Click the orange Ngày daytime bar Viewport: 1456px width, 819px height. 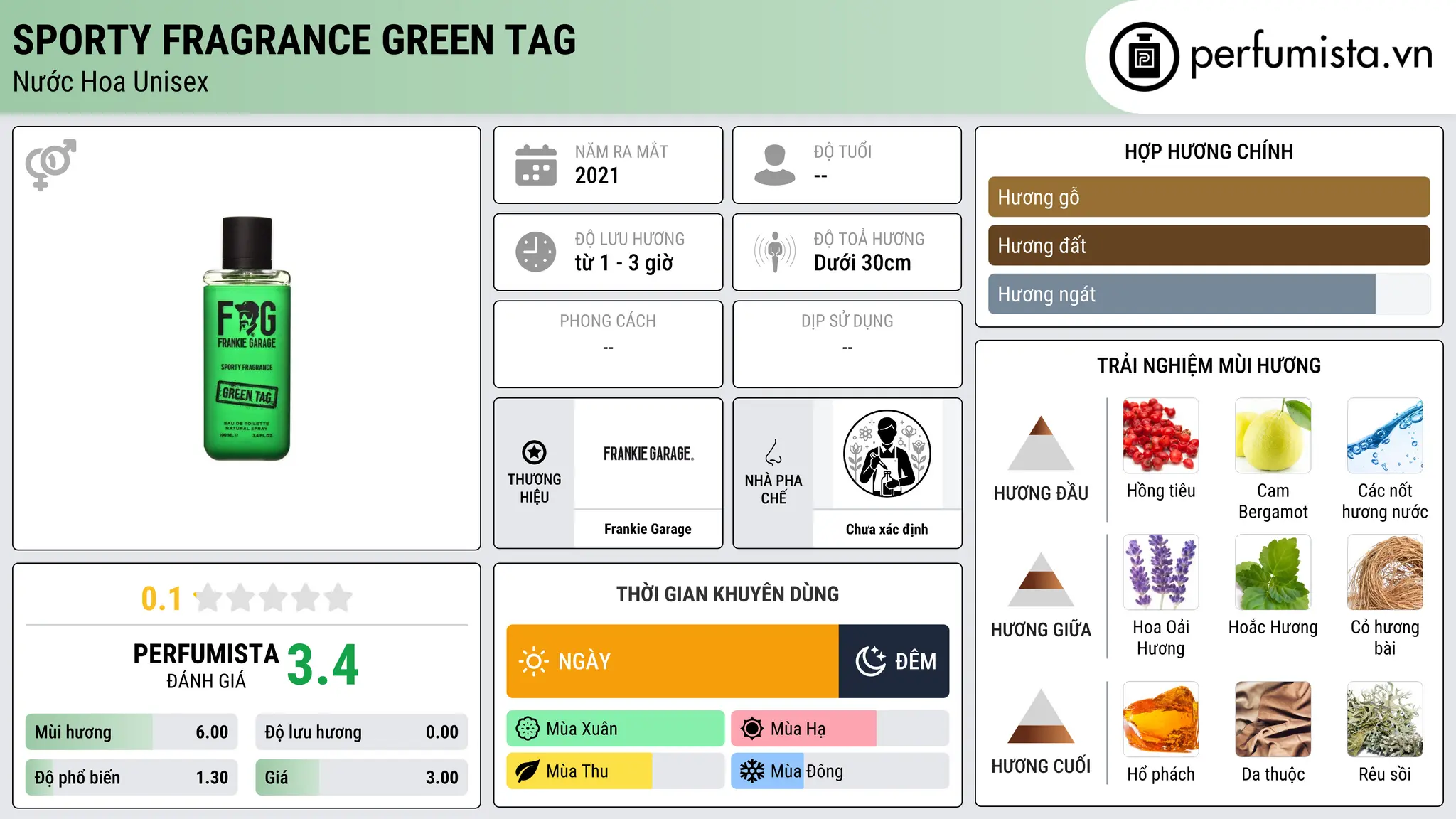[x=673, y=661]
